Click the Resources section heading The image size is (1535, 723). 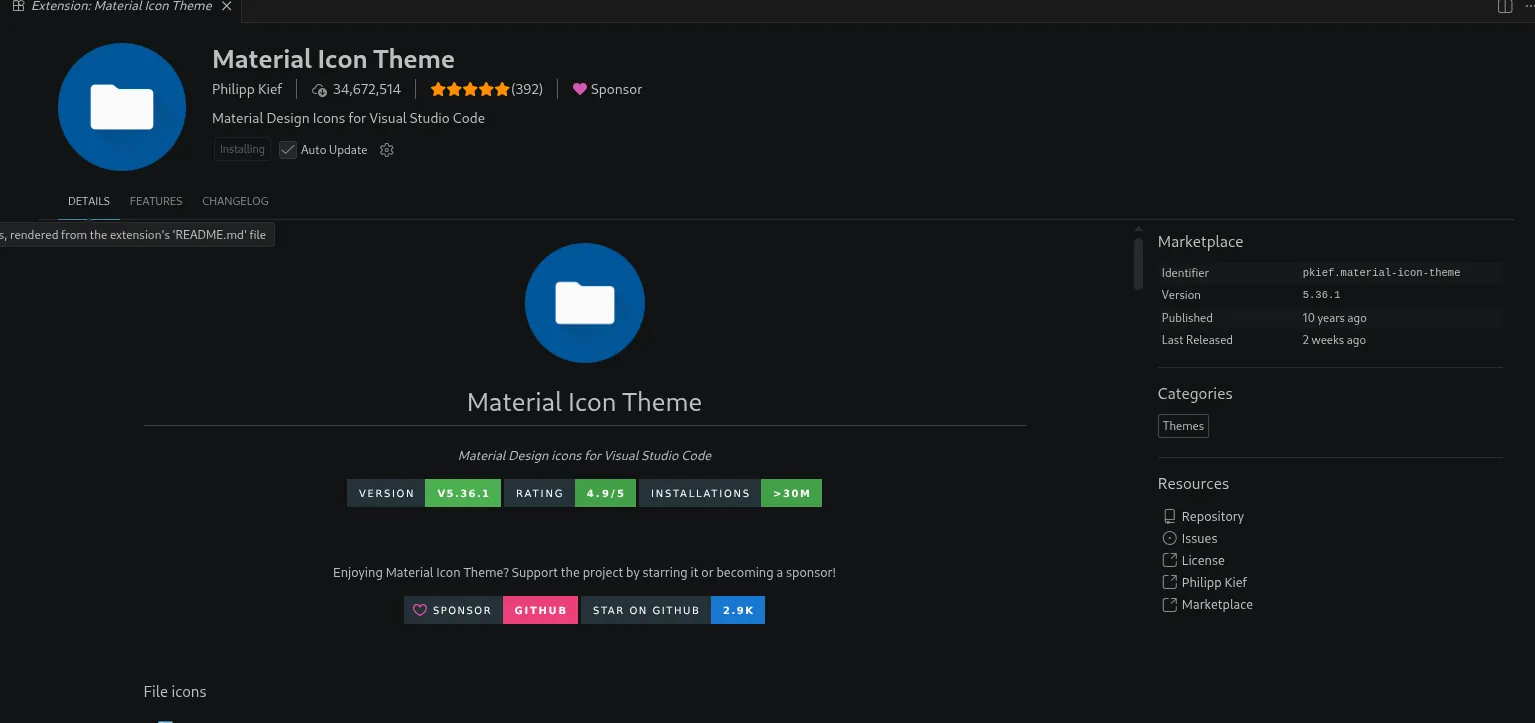click(x=1193, y=484)
